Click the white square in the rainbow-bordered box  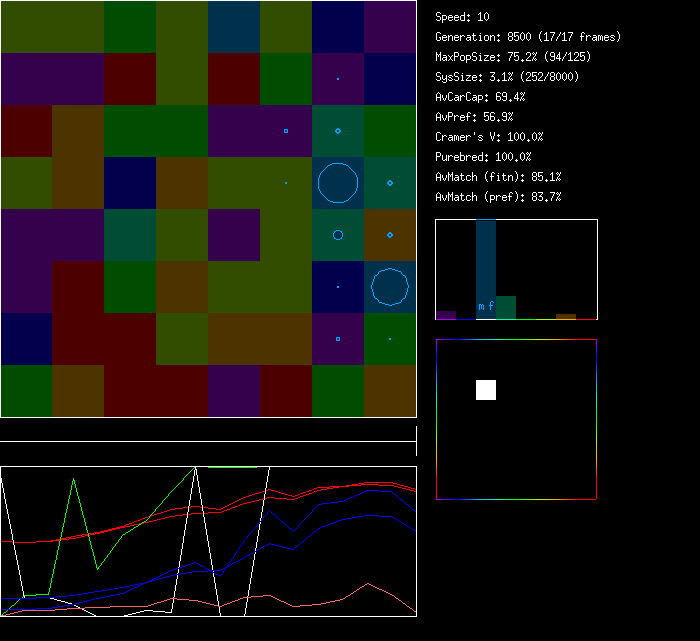click(x=486, y=390)
